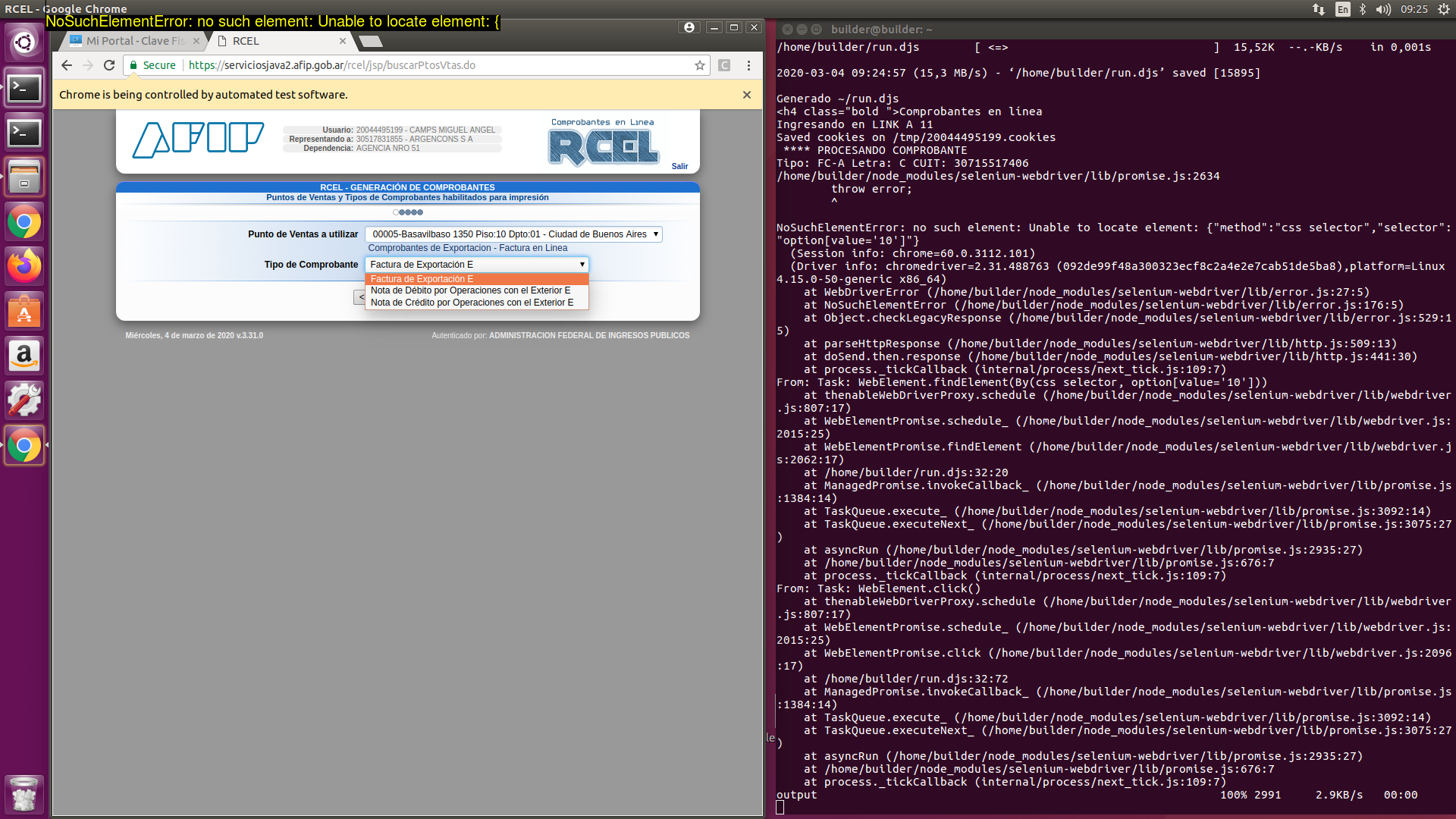Open the Trash in the launcher
This screenshot has height=819, width=1456.
coord(24,794)
